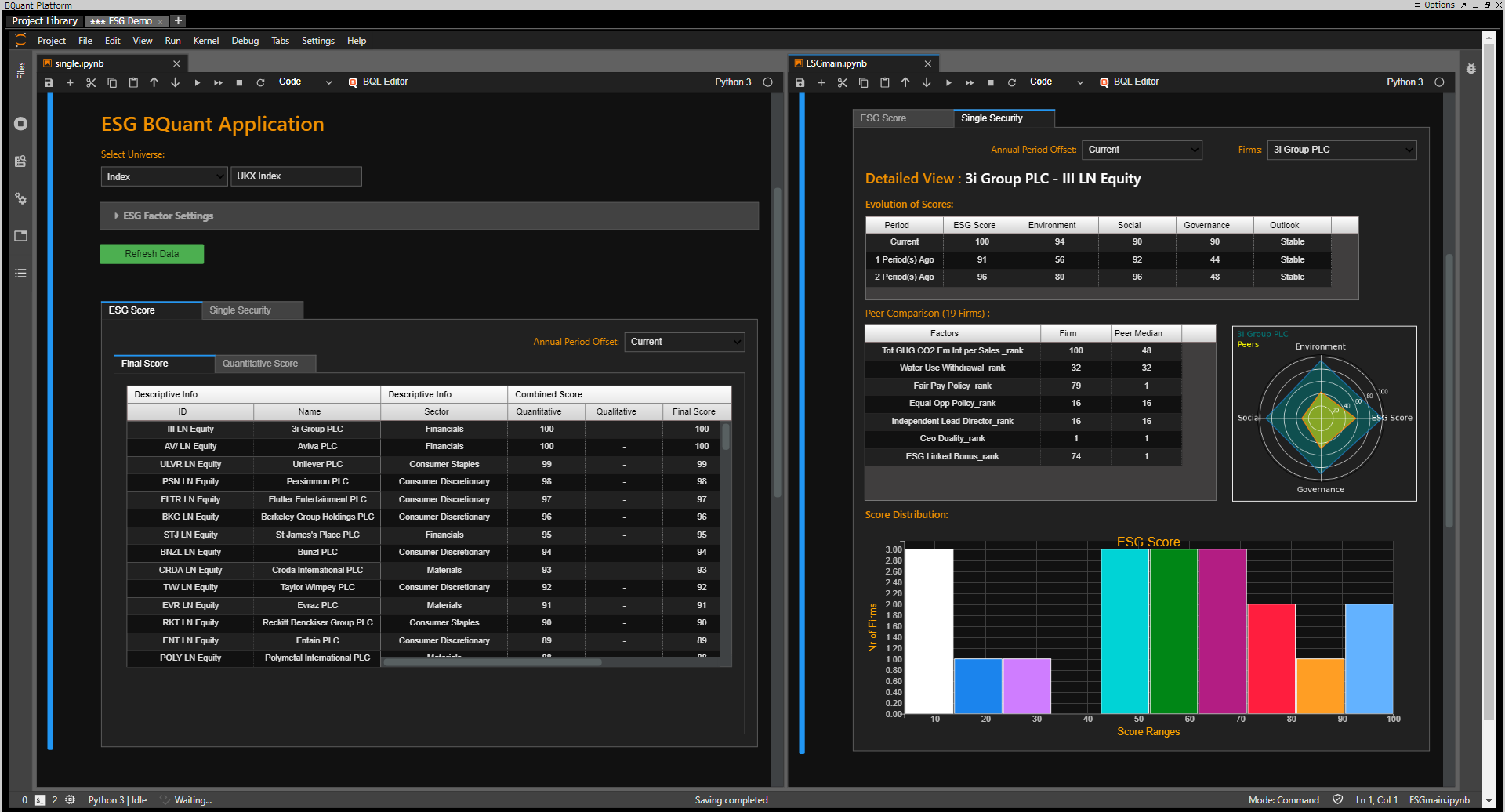Open the Files sidebar panel
The height and width of the screenshot is (812, 1505).
click(x=21, y=70)
